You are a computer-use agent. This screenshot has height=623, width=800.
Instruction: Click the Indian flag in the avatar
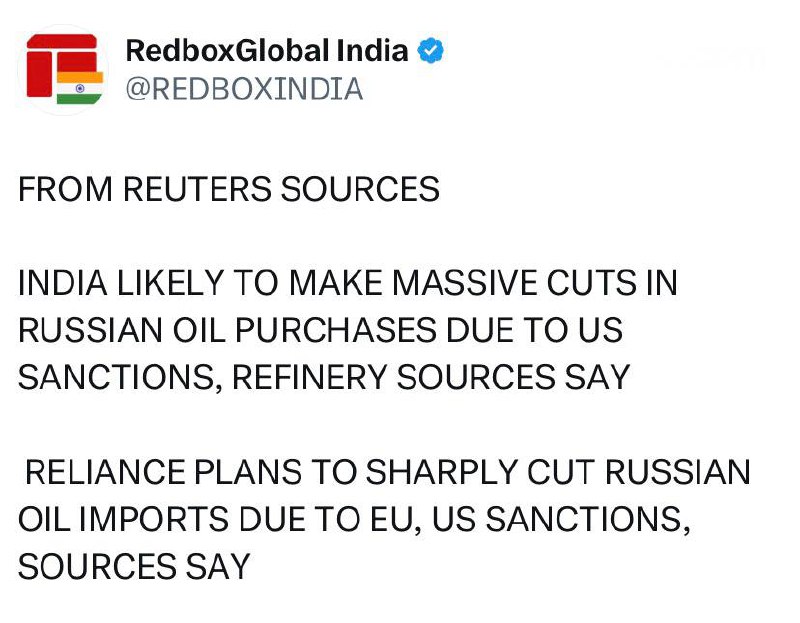click(x=79, y=88)
